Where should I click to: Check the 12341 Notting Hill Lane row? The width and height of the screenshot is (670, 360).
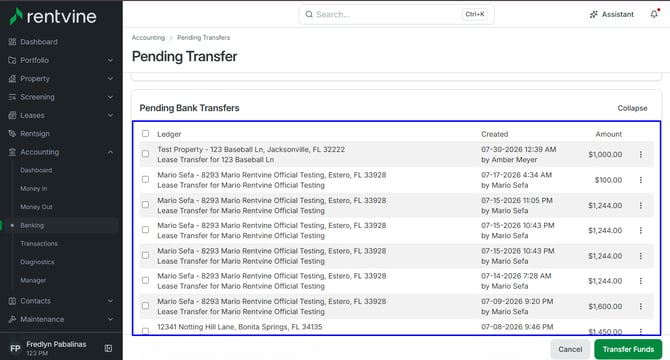click(145, 331)
